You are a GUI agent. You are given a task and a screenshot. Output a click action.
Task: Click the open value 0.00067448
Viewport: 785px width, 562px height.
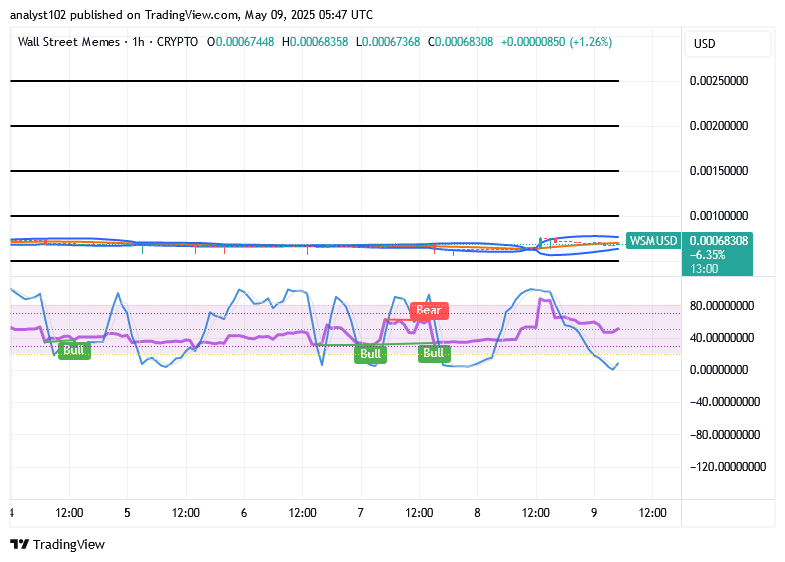click(x=245, y=42)
